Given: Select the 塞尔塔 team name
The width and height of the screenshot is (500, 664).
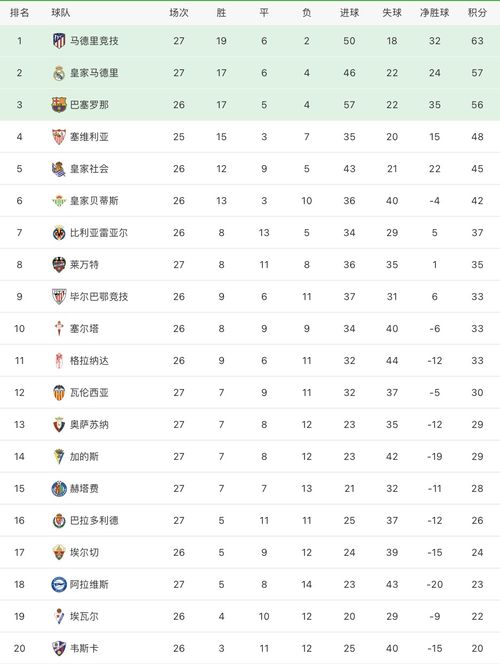Looking at the screenshot, I should point(84,329).
